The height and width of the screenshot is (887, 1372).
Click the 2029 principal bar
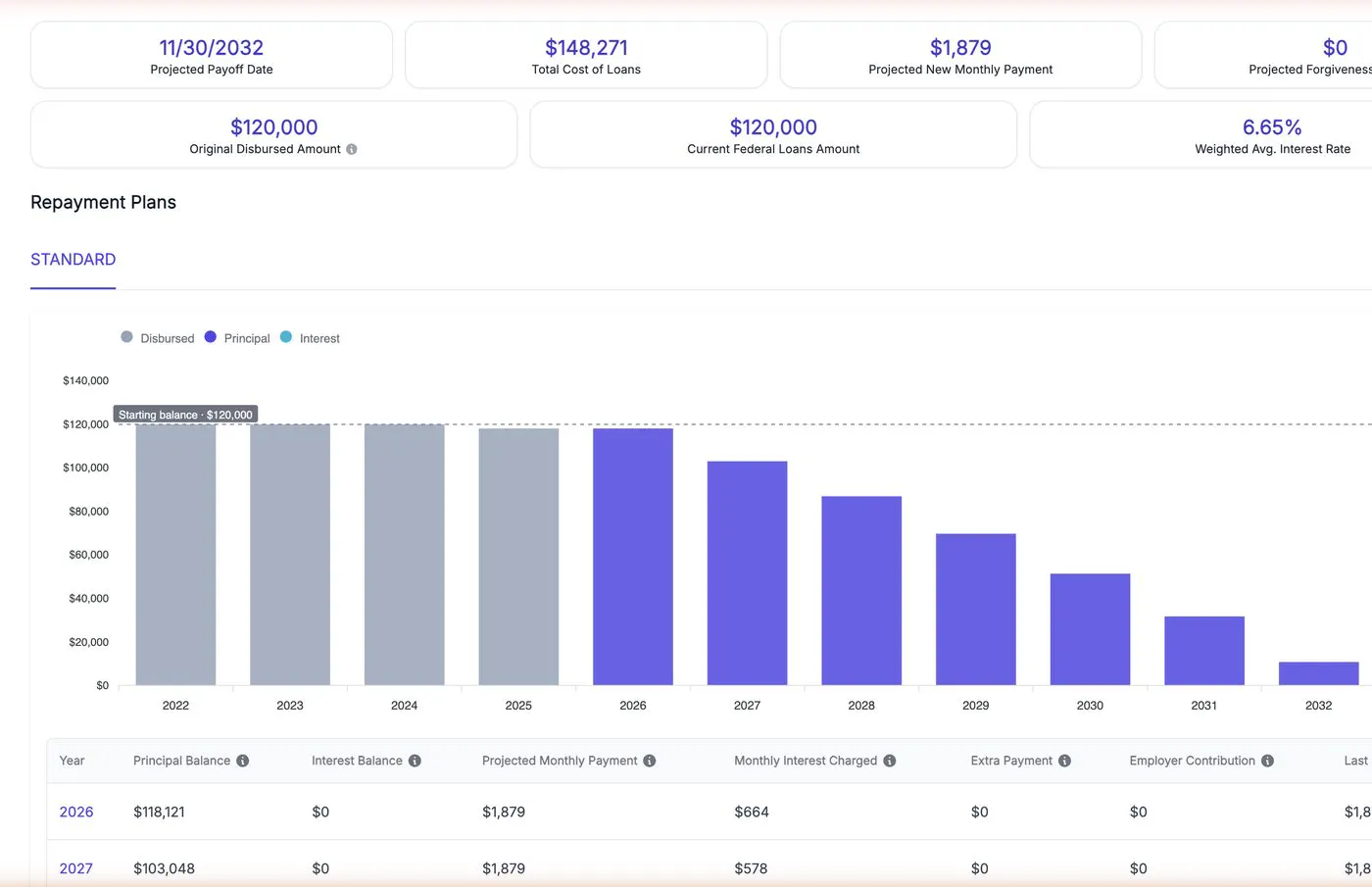tap(976, 610)
